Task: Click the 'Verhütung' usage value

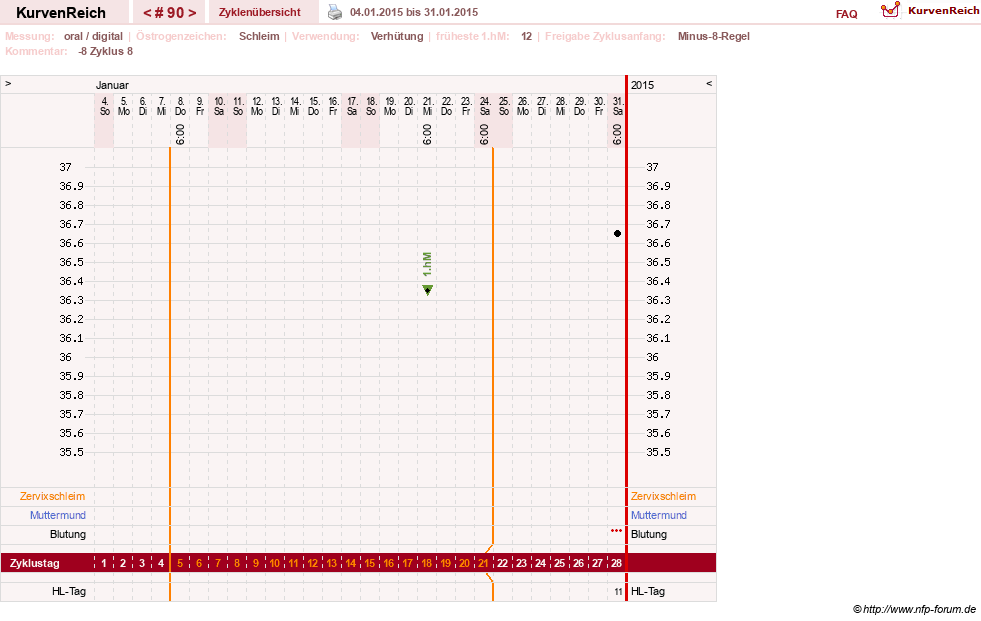Action: (x=397, y=36)
